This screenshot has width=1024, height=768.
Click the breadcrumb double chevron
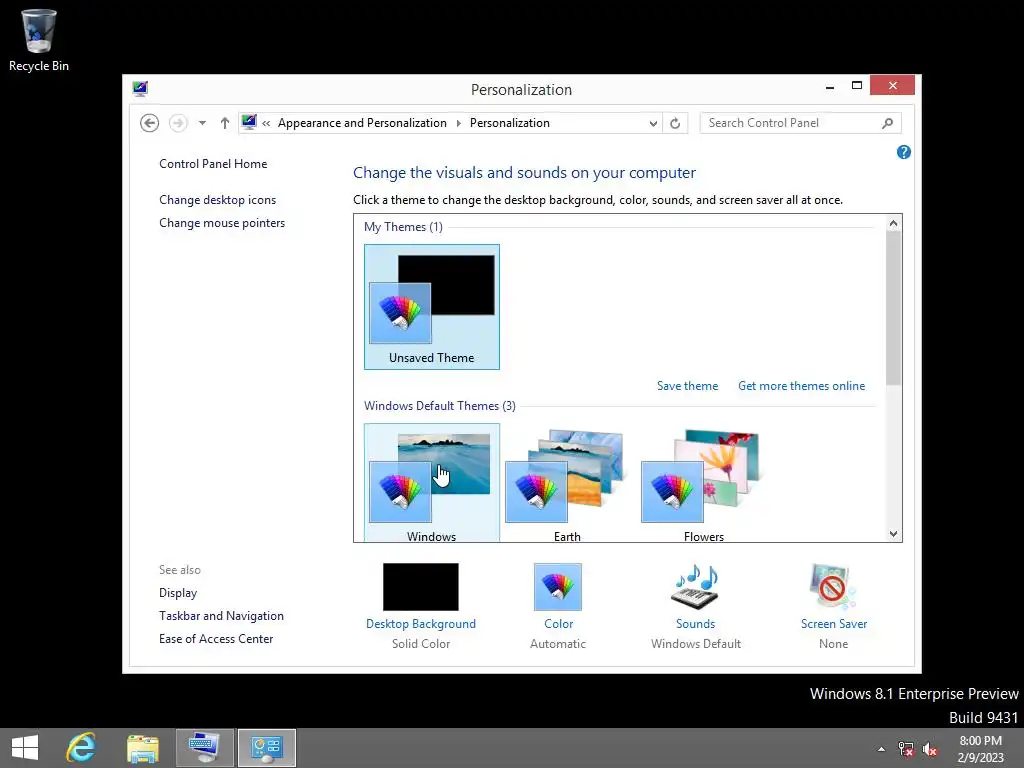[x=266, y=123]
